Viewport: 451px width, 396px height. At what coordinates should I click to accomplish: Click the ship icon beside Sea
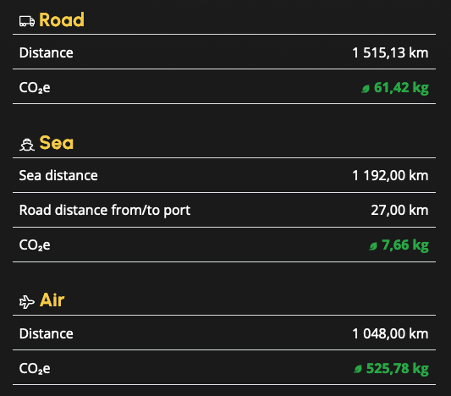tap(27, 145)
